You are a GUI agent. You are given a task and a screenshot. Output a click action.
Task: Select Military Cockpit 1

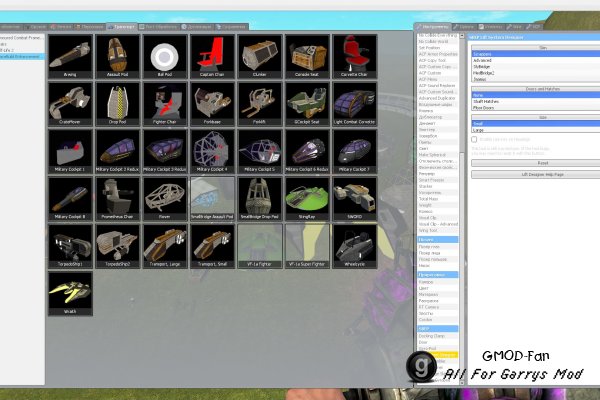coord(70,152)
